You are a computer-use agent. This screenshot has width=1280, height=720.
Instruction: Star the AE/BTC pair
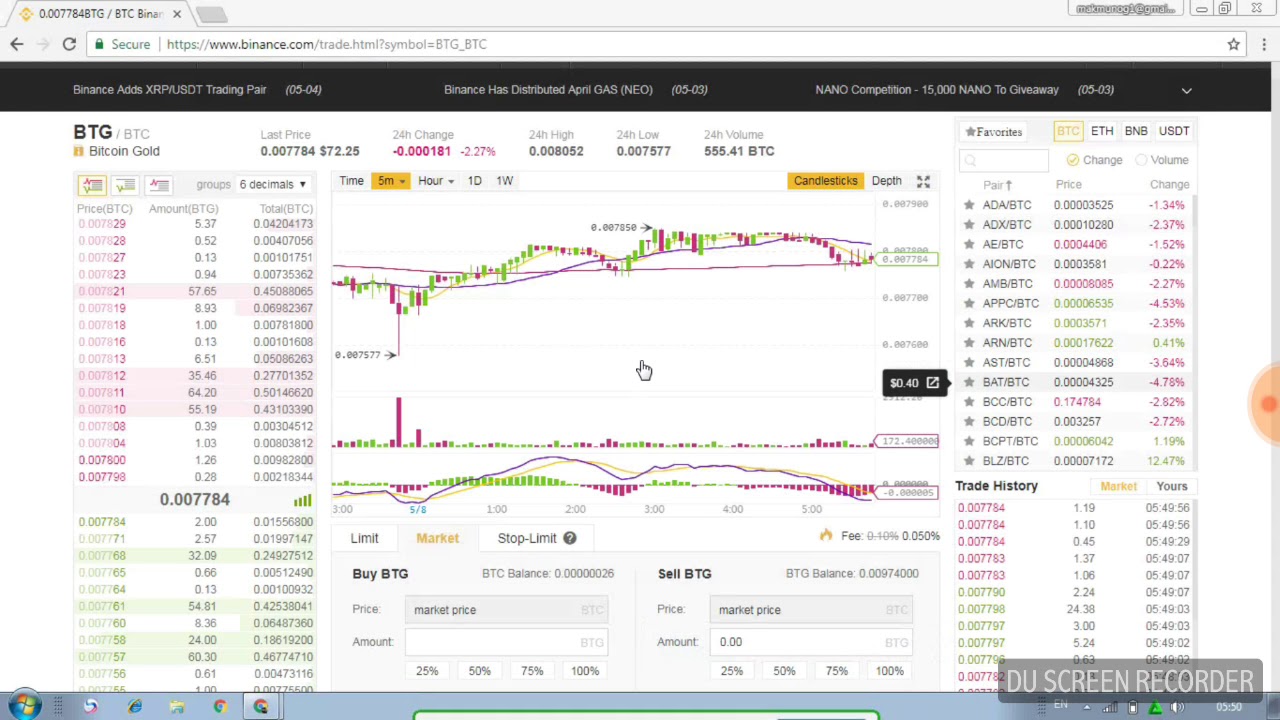pos(968,244)
